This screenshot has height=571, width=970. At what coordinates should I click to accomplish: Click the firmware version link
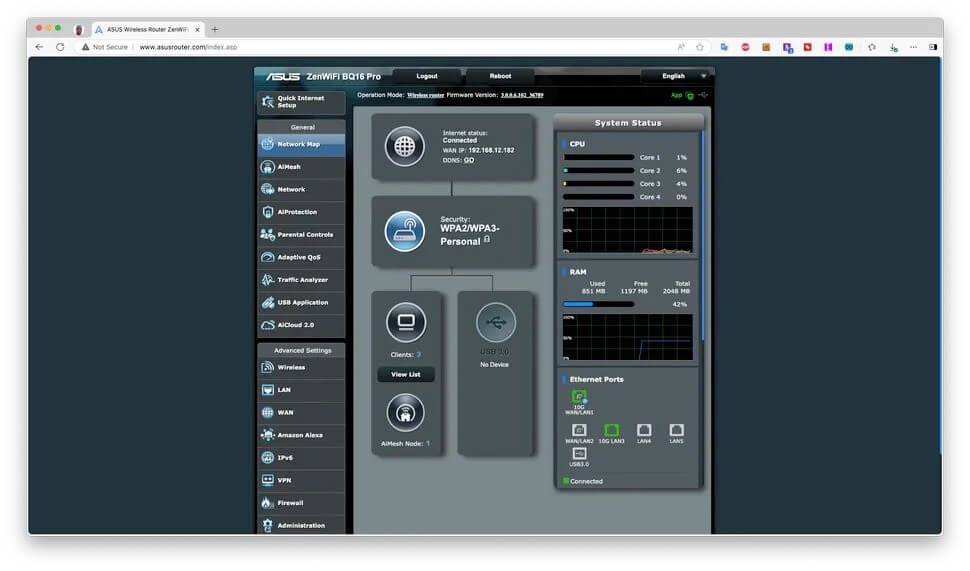coord(522,95)
